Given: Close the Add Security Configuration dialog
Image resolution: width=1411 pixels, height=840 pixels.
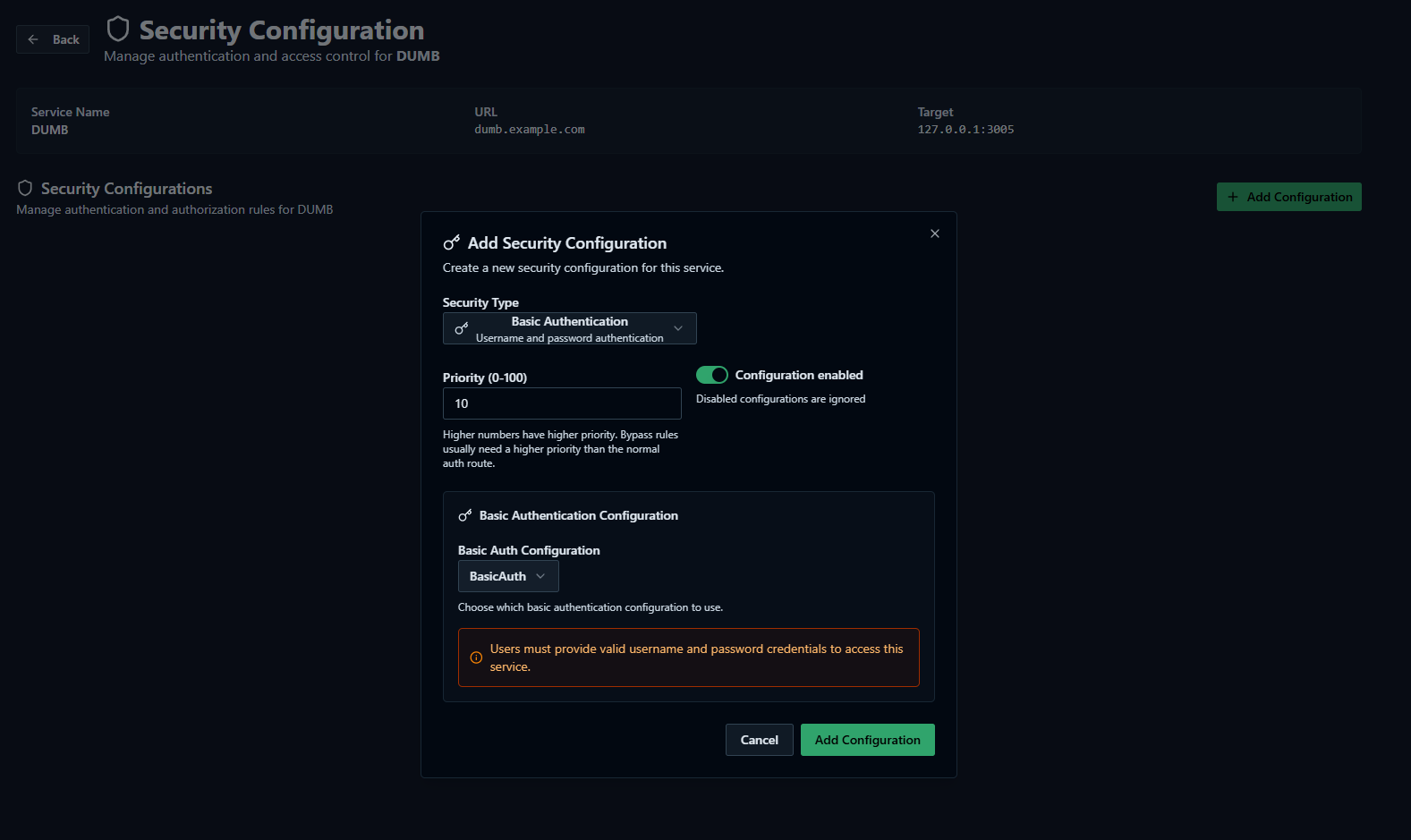Looking at the screenshot, I should click(x=935, y=233).
